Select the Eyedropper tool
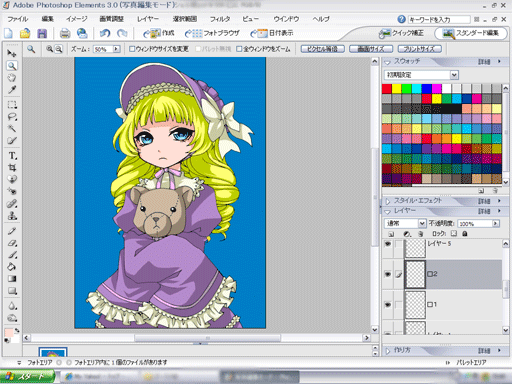The height and width of the screenshot is (384, 512). click(12, 90)
